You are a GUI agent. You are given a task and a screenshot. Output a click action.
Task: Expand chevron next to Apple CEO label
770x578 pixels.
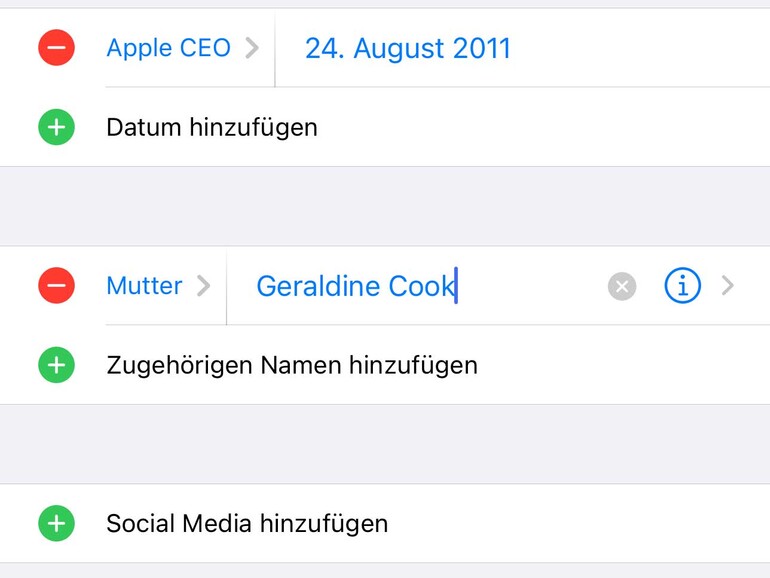point(252,47)
